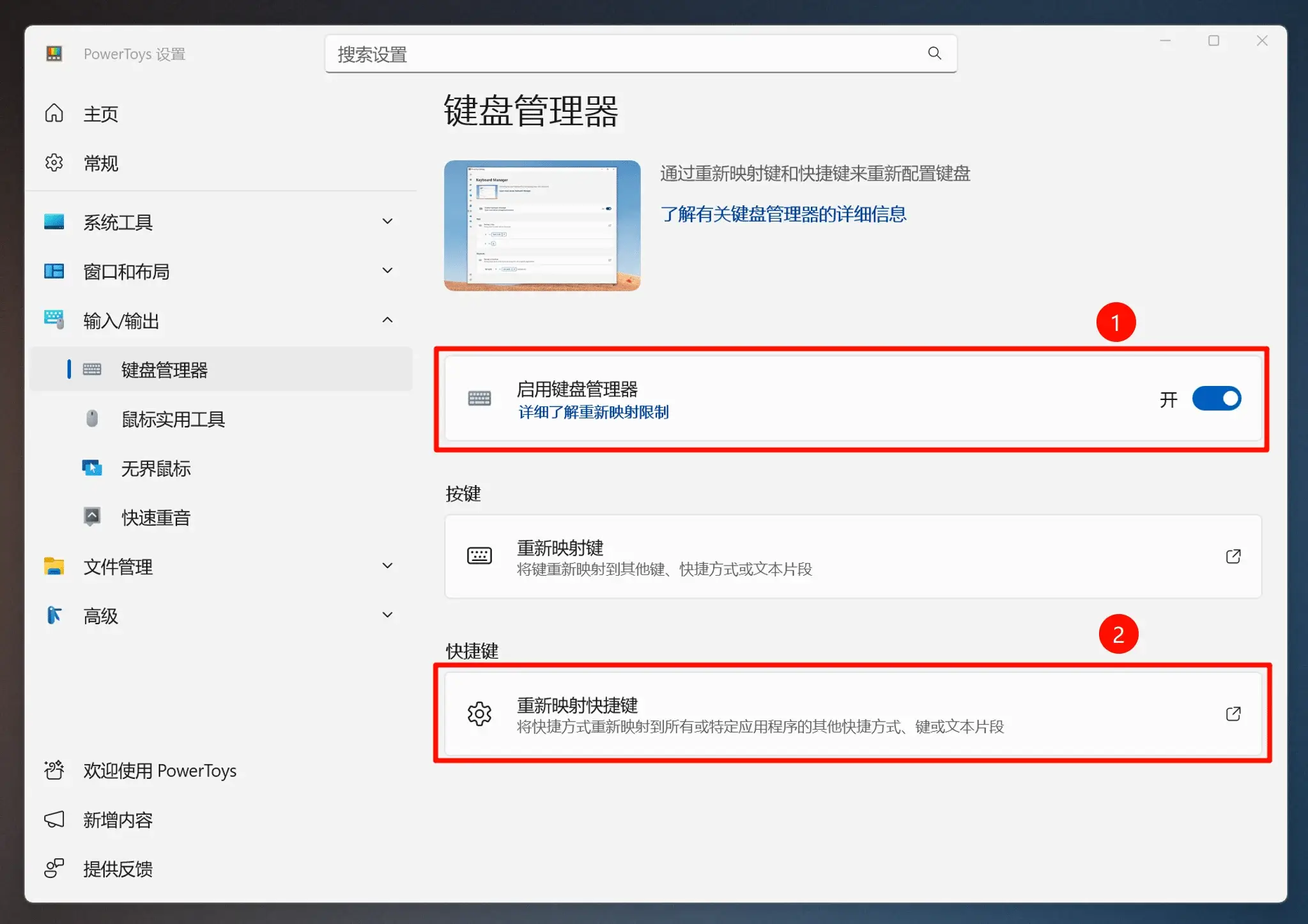Expand the 窗口和布局 section chevron
Image resolution: width=1308 pixels, height=924 pixels.
pos(387,270)
